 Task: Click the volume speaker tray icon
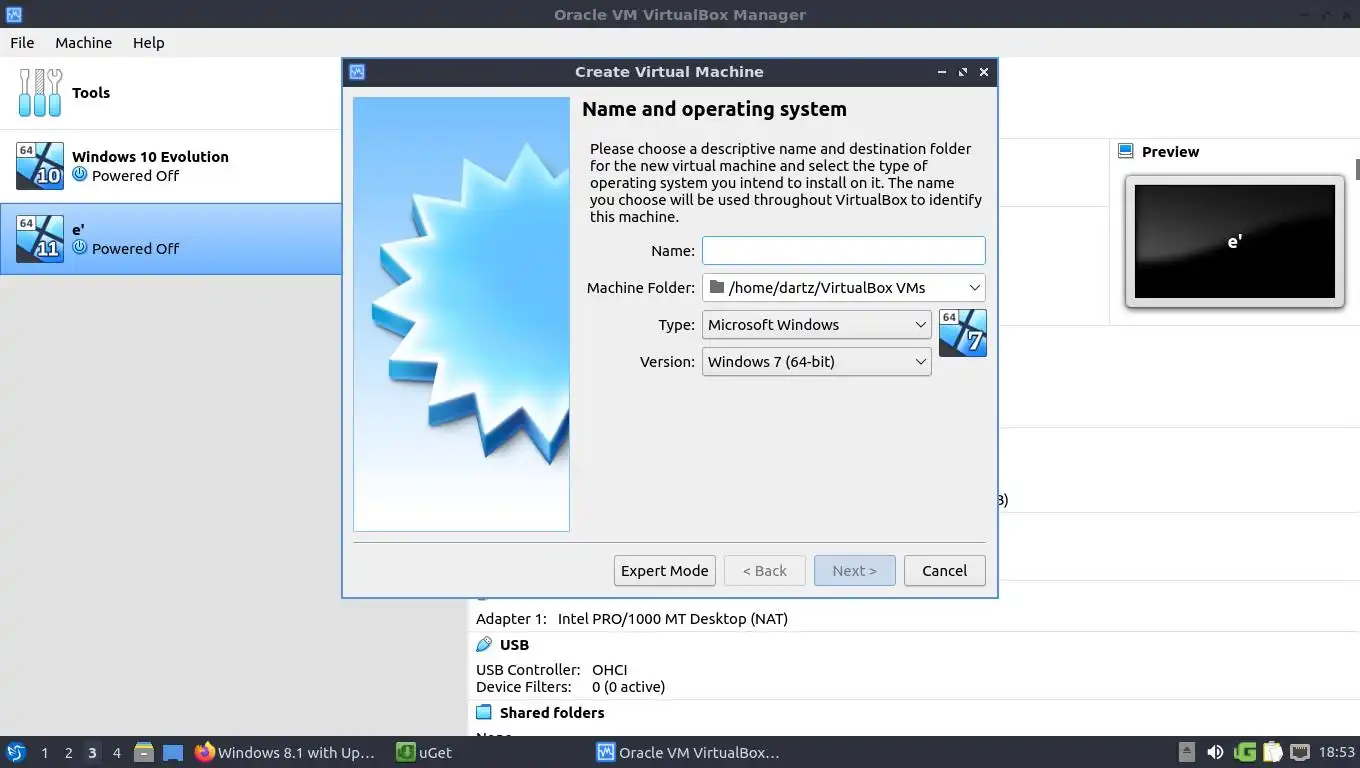pyautogui.click(x=1215, y=752)
